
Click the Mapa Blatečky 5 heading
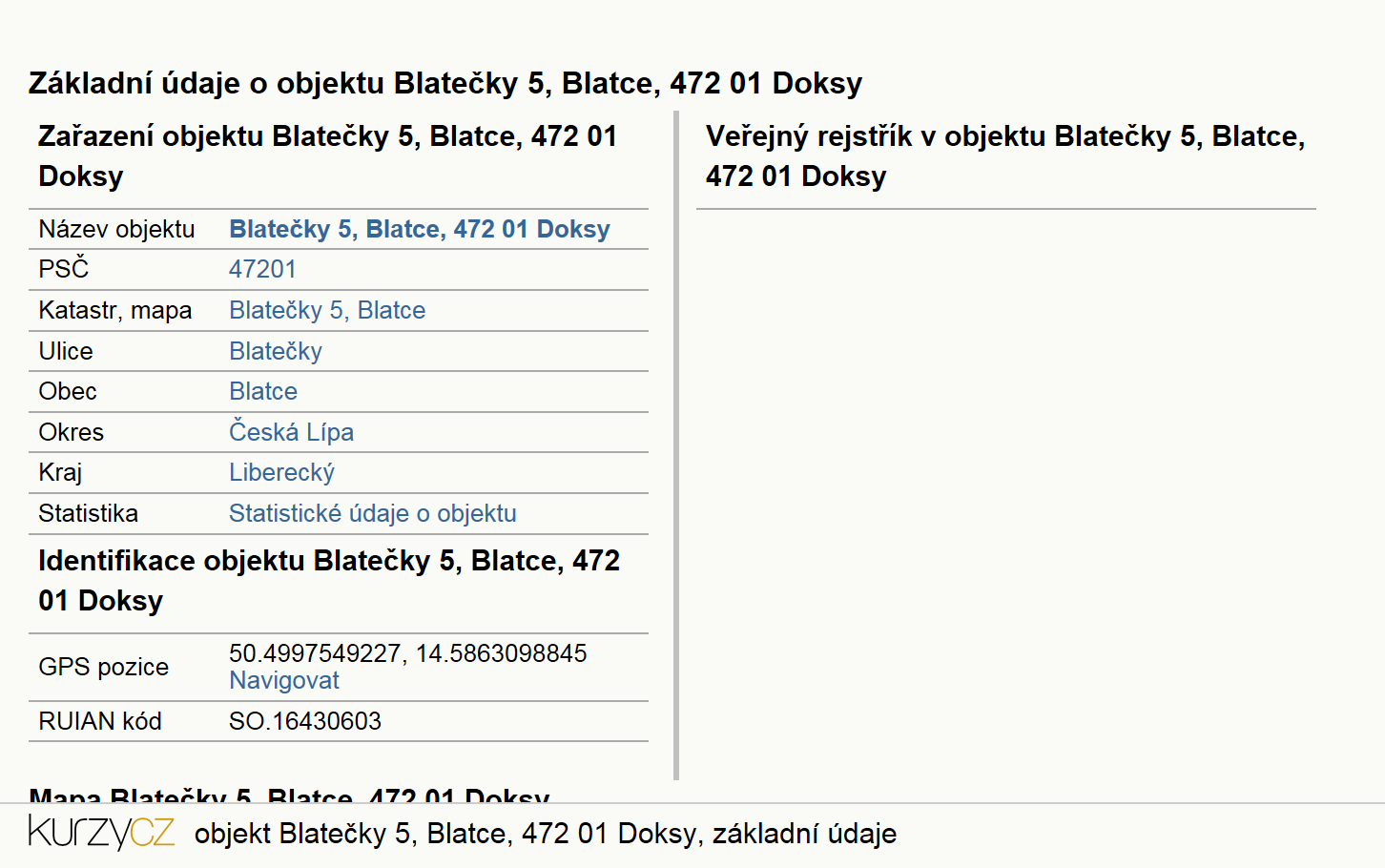[x=290, y=794]
